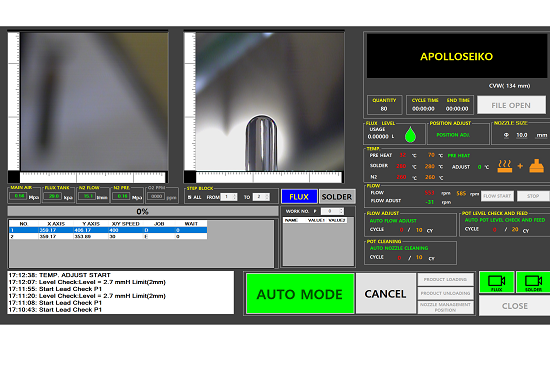The width and height of the screenshot is (550, 365).
Task: Switch to the FLUX tab
Action: click(x=299, y=197)
